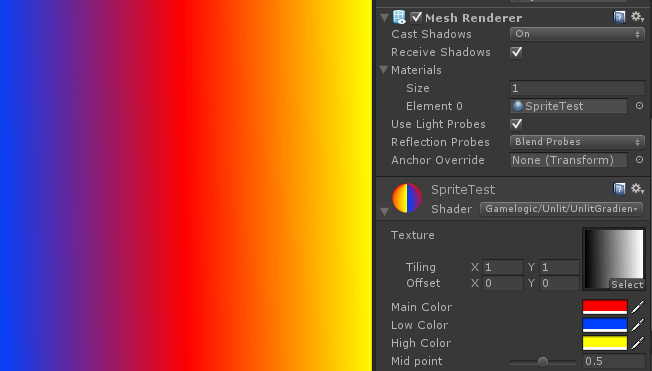Click the Mesh Renderer title text
This screenshot has height=371, width=652.
point(474,18)
